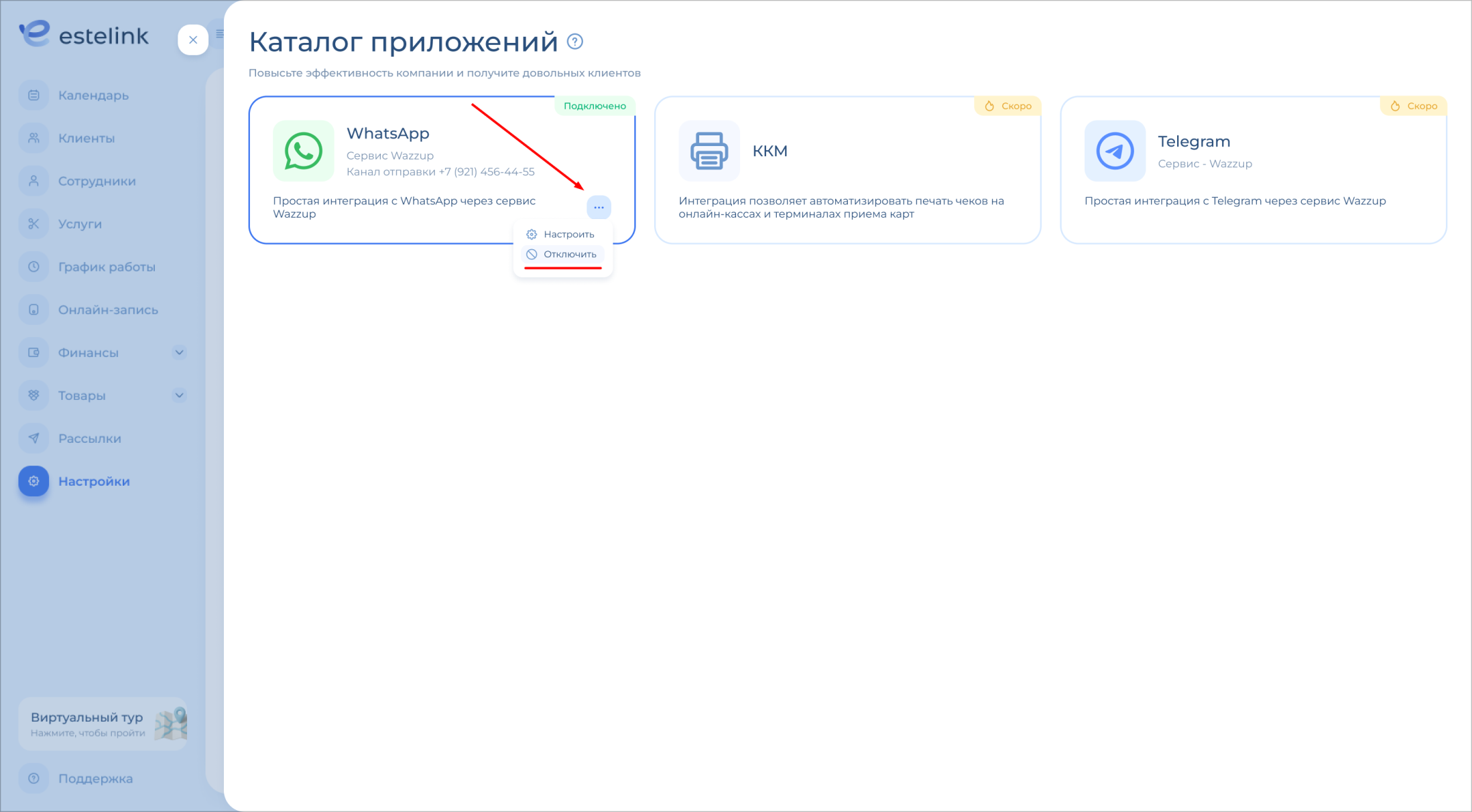
Task: Click the gear icon next to Настроить
Action: click(532, 234)
